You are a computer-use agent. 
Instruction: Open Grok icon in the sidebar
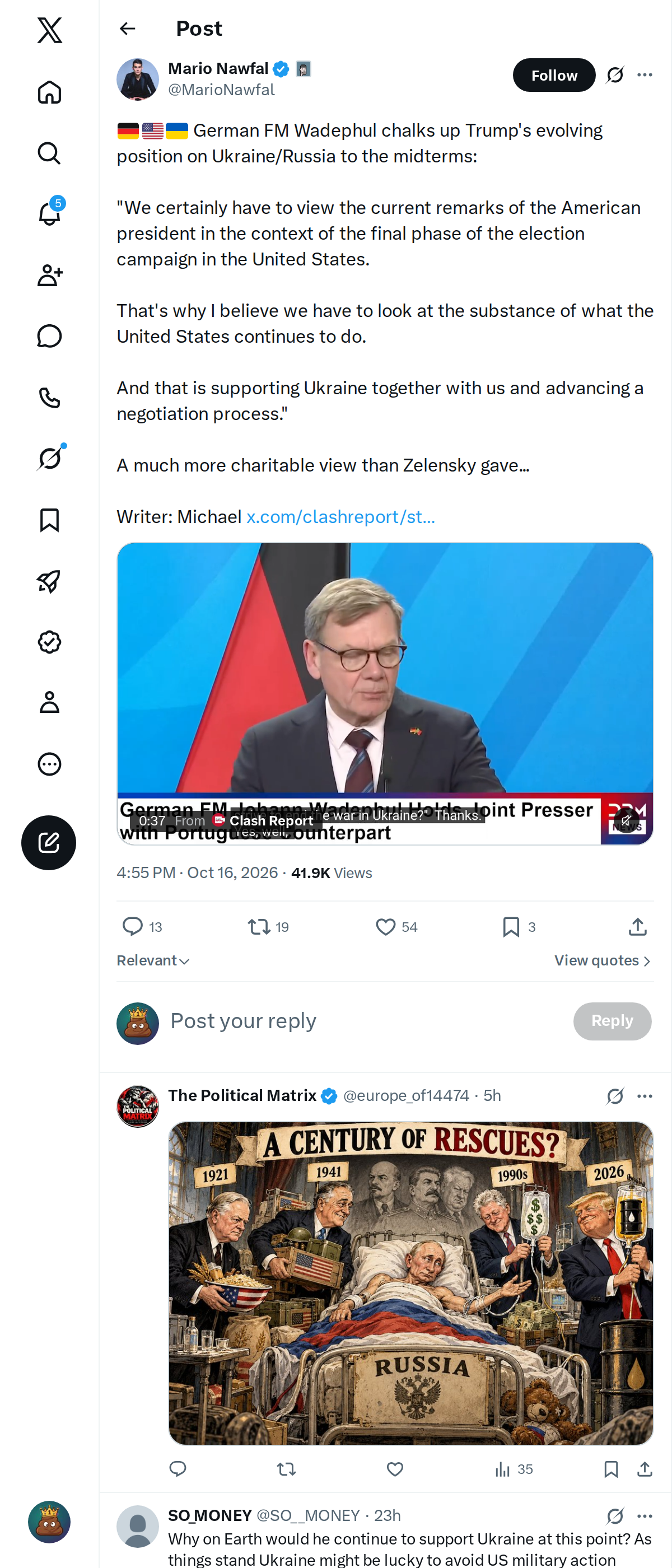point(49,458)
